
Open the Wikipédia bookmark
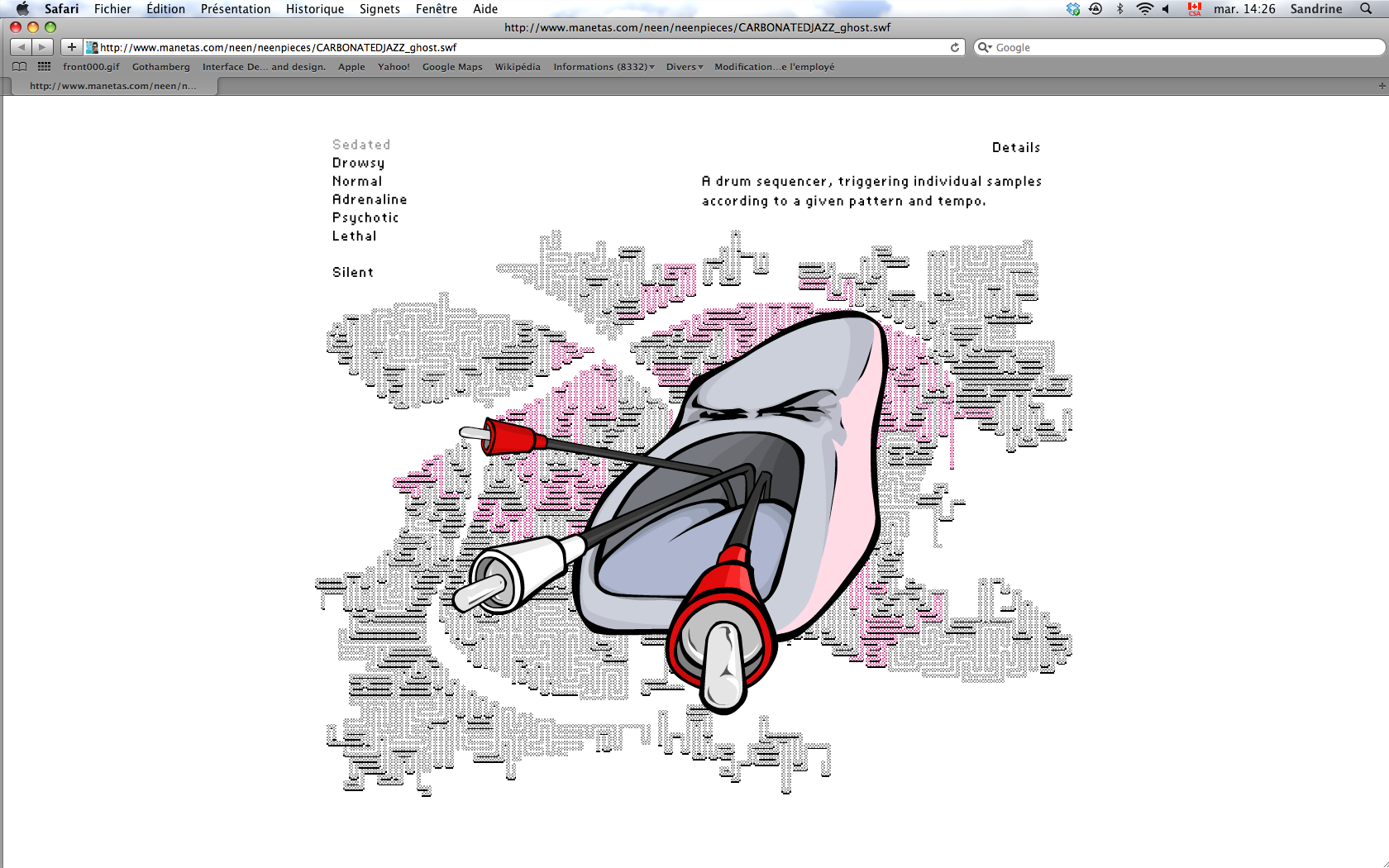(518, 67)
